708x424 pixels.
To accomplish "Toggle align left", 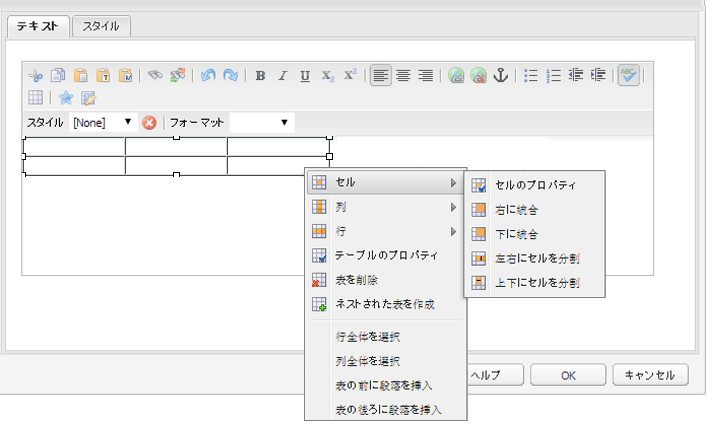I will coord(381,75).
